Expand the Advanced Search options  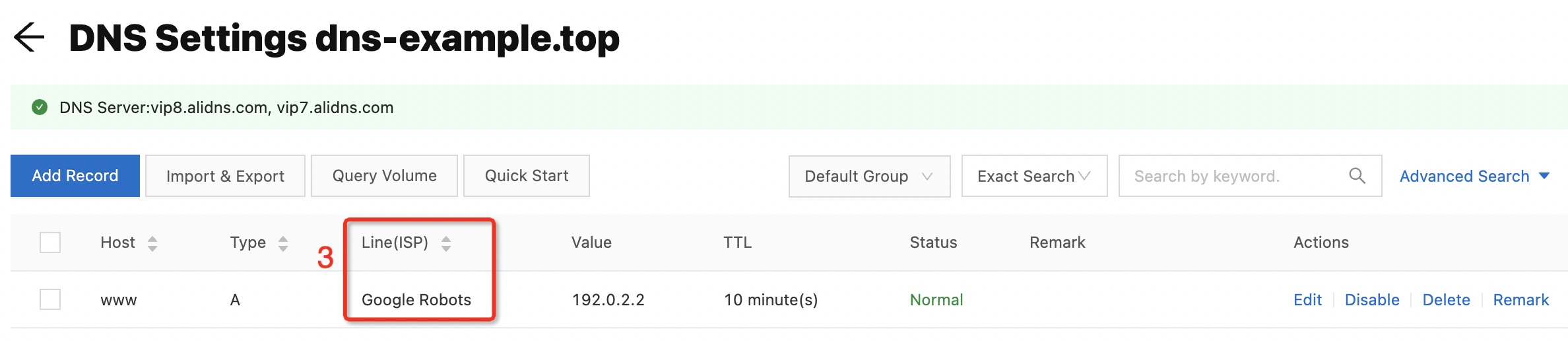1474,176
